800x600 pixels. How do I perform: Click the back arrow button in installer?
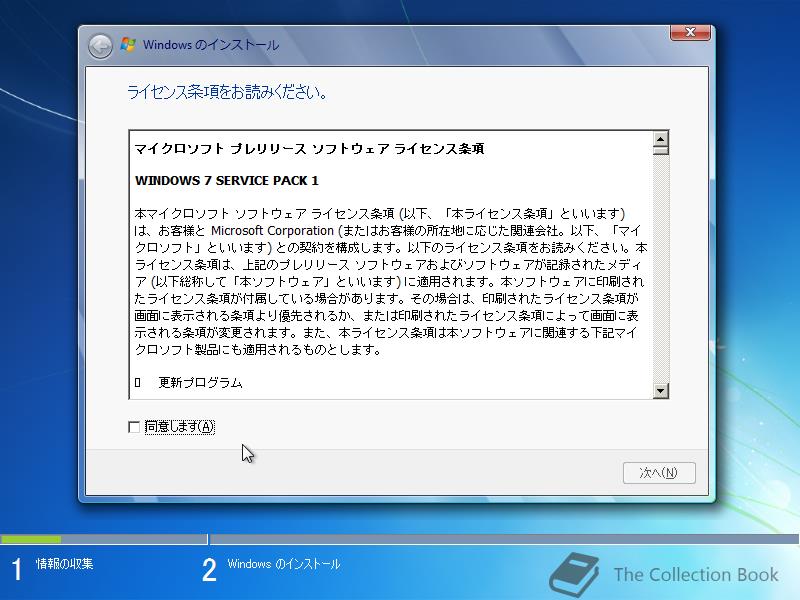[x=100, y=46]
